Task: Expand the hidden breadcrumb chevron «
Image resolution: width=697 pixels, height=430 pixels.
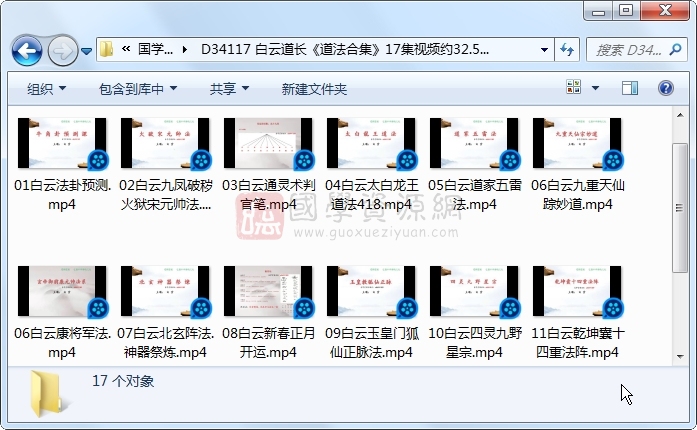Action: tap(126, 49)
